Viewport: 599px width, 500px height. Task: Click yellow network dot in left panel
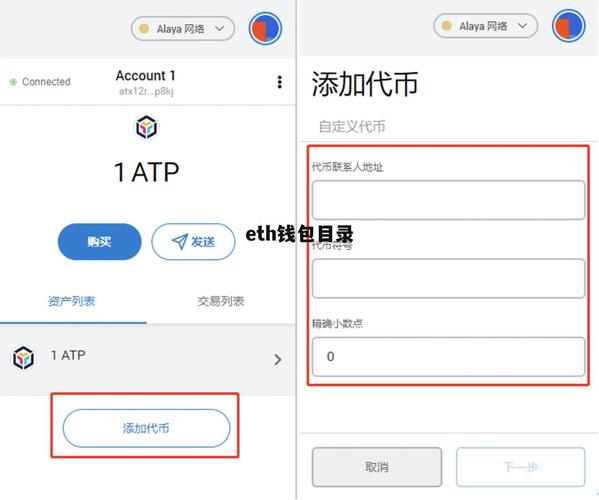pos(144,29)
